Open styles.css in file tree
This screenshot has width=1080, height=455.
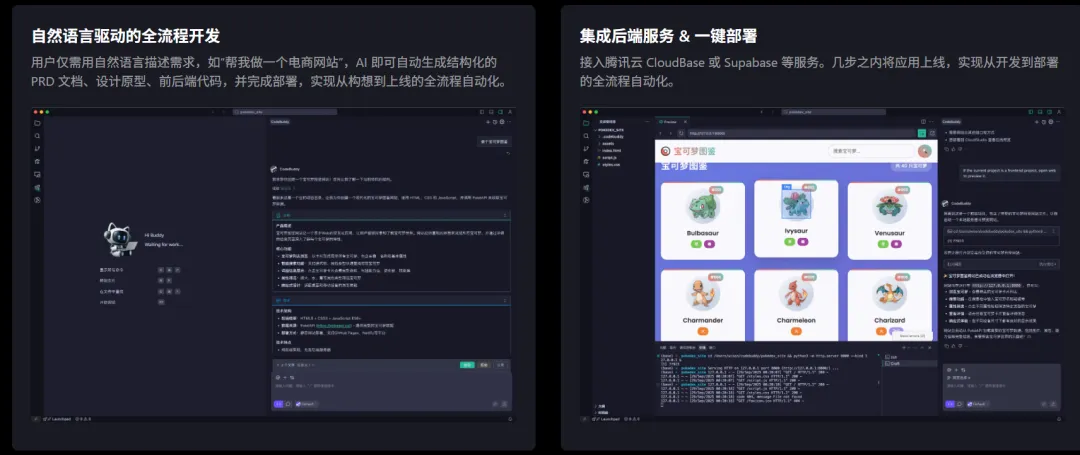[x=611, y=165]
